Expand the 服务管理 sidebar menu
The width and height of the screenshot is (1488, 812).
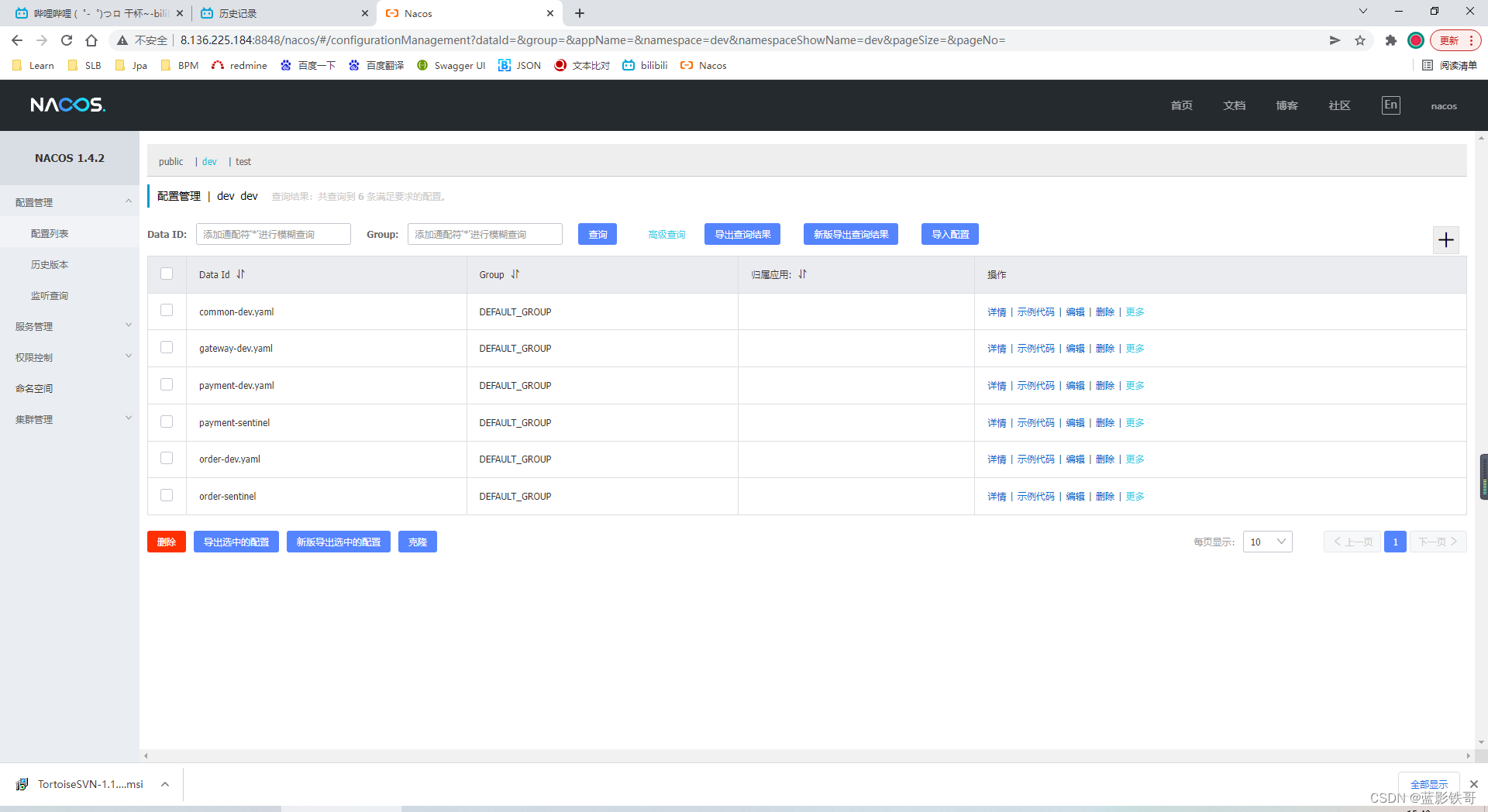[x=70, y=326]
